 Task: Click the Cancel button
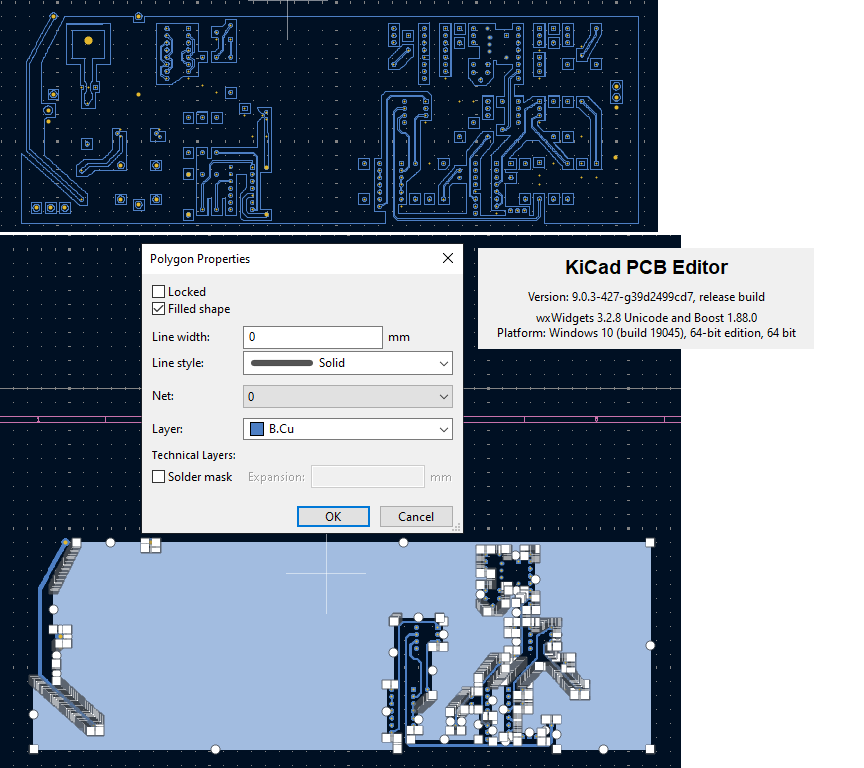(416, 517)
